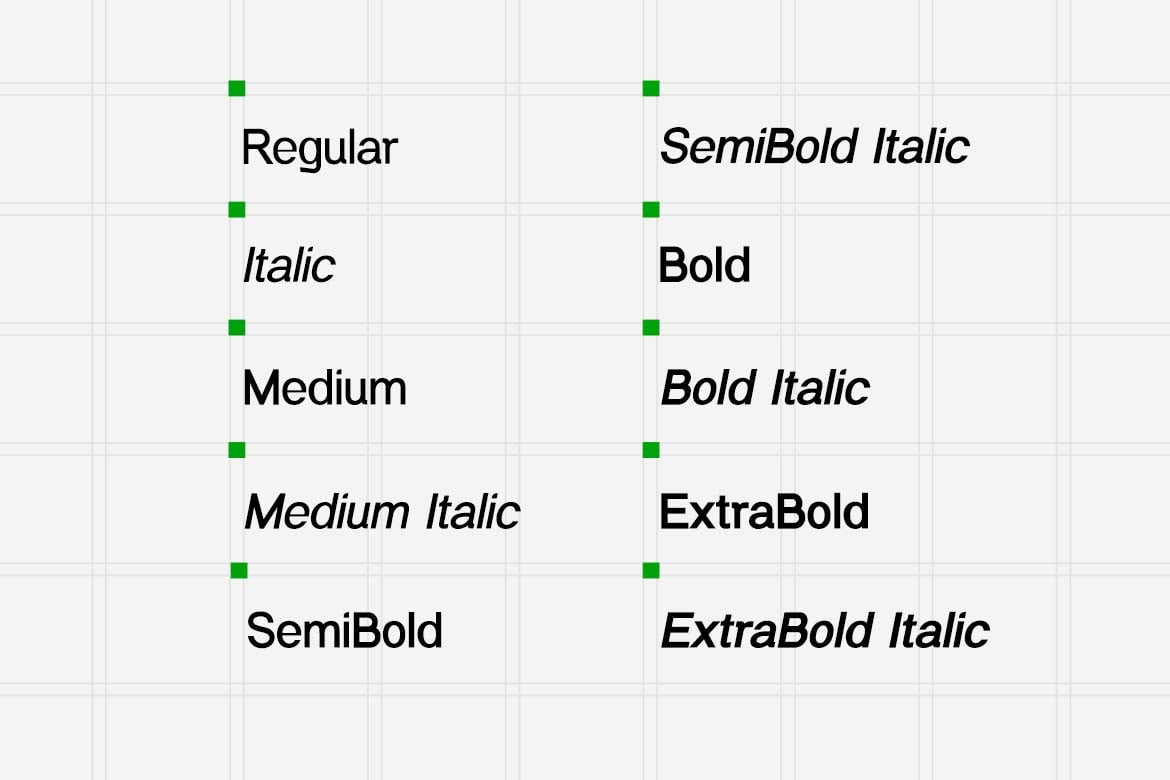Select the Italic font style sample
The width and height of the screenshot is (1170, 780).
point(290,266)
